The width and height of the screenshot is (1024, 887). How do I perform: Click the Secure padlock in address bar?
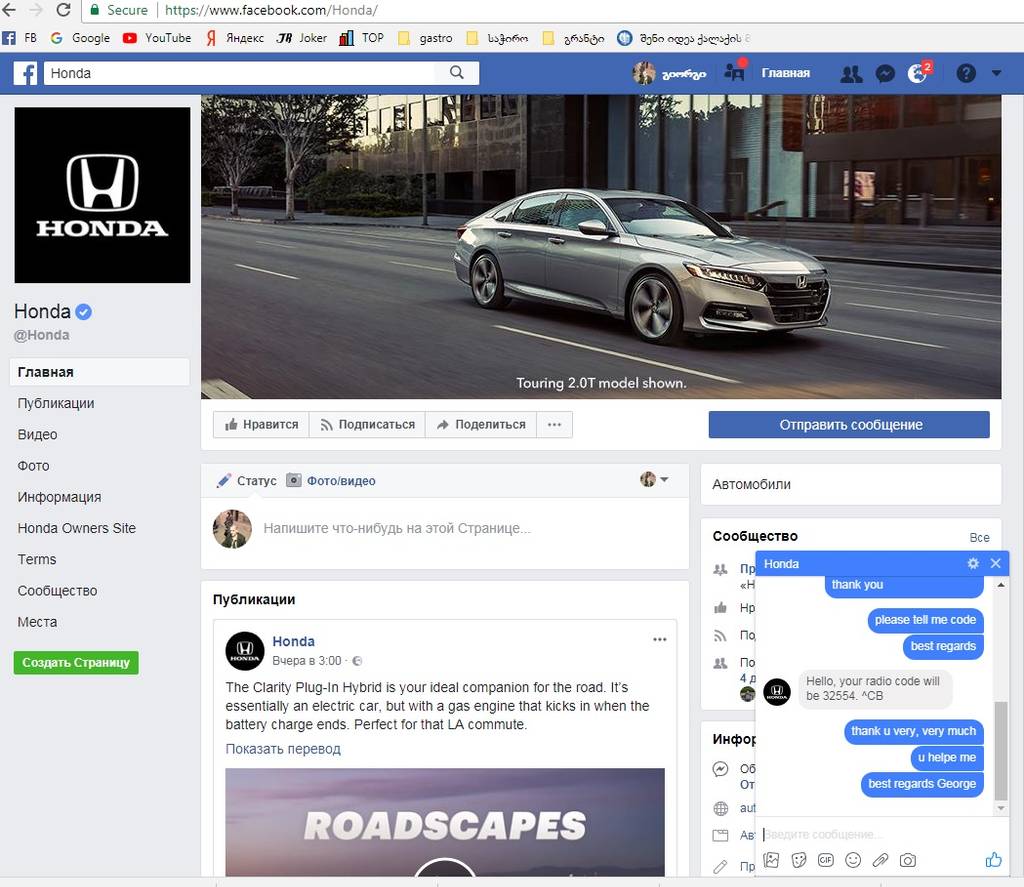[x=95, y=10]
